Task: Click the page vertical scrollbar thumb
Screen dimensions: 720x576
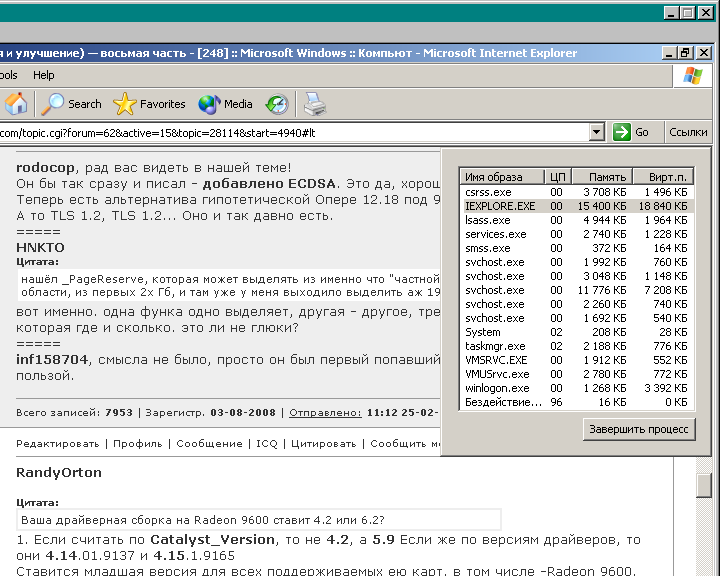Action: [x=703, y=486]
